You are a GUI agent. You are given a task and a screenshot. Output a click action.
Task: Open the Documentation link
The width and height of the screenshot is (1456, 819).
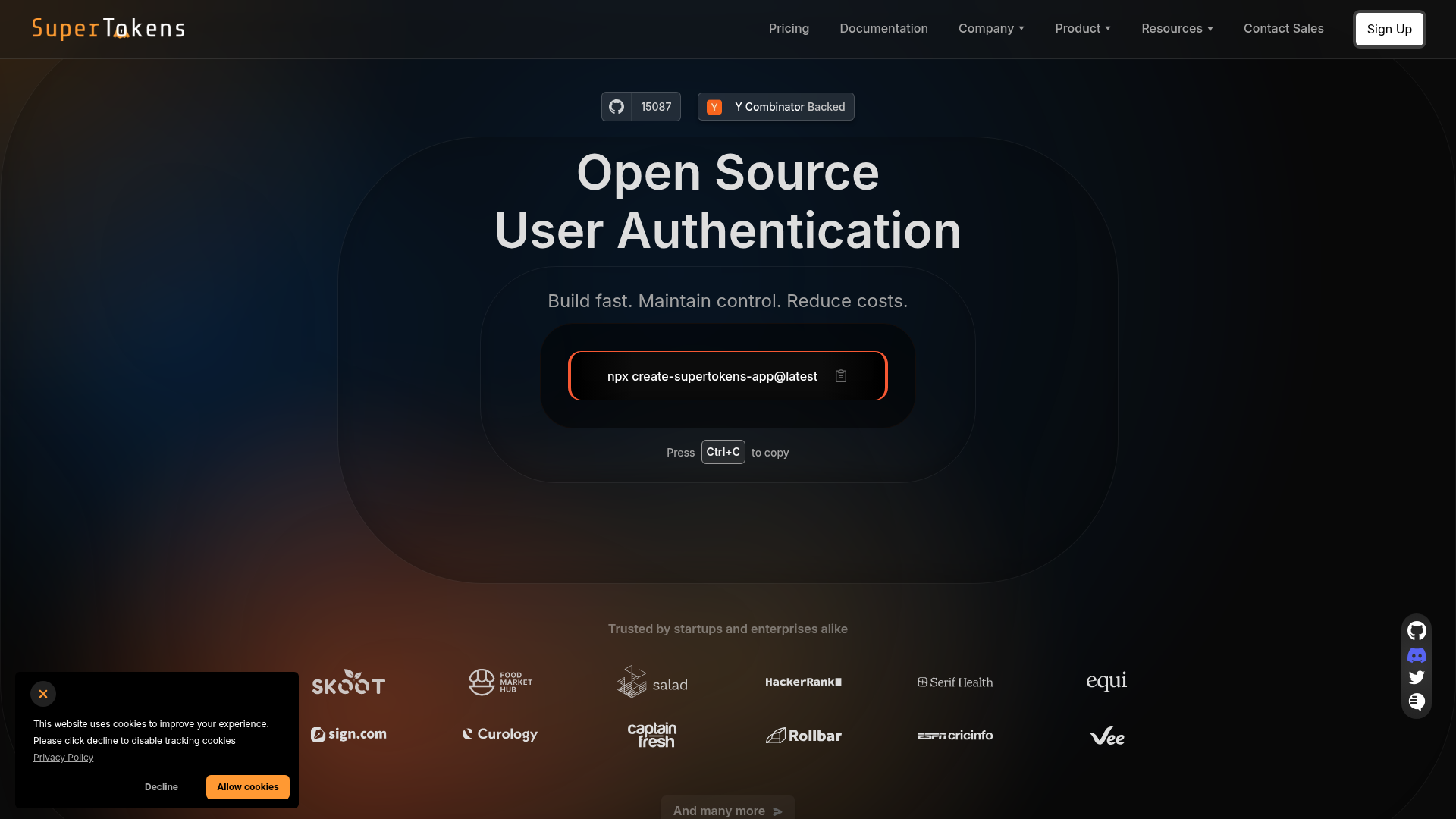click(883, 29)
